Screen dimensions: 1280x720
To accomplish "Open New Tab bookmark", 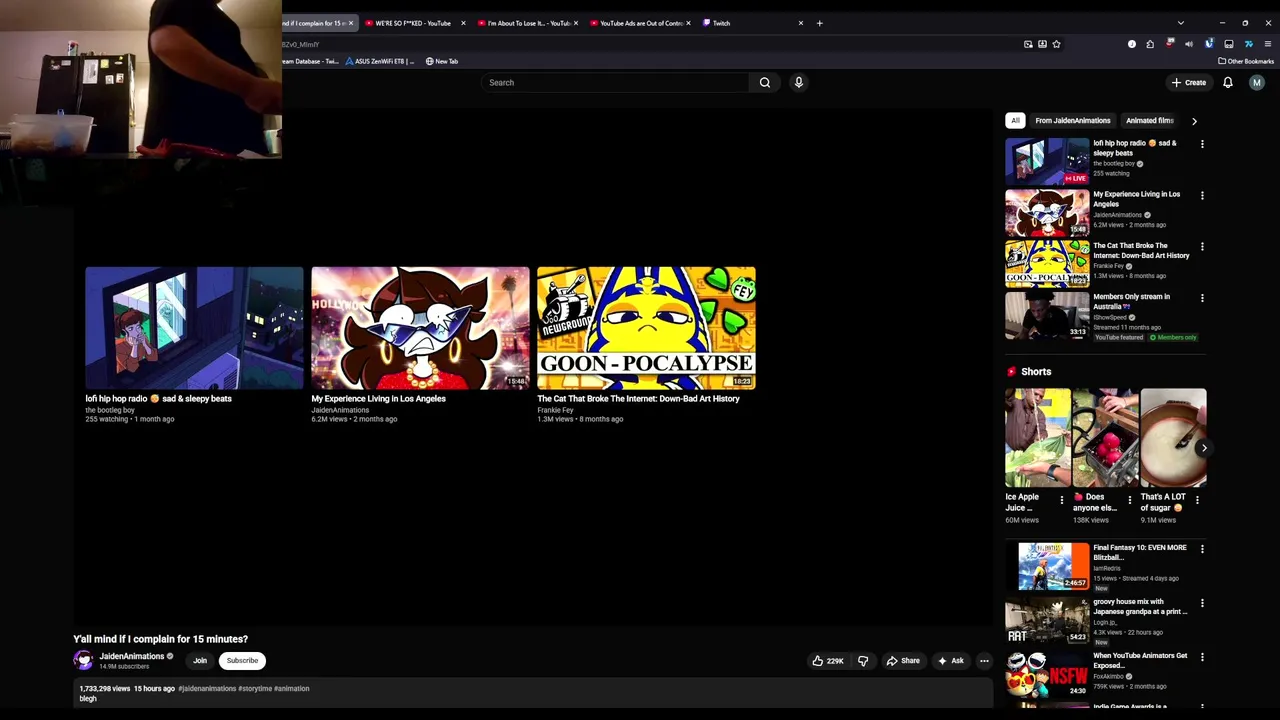I will click(442, 61).
